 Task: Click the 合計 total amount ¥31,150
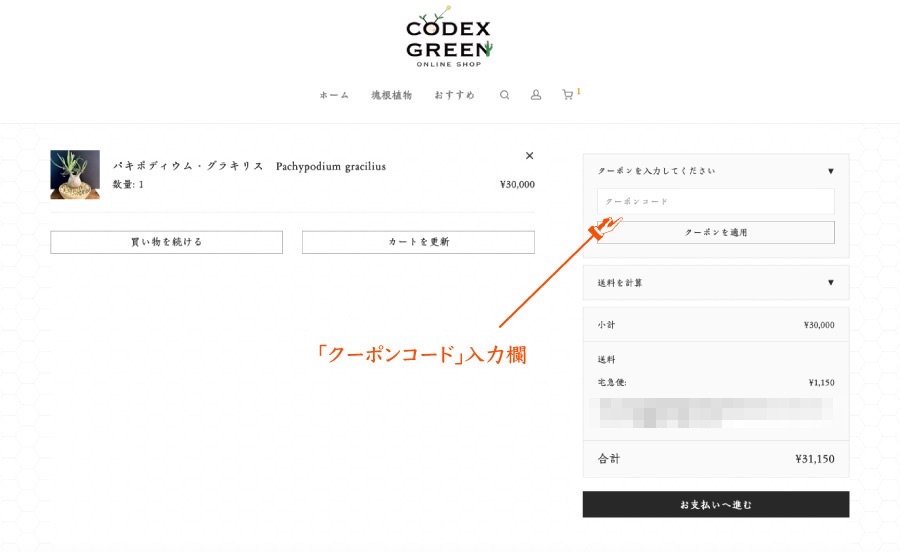point(814,459)
